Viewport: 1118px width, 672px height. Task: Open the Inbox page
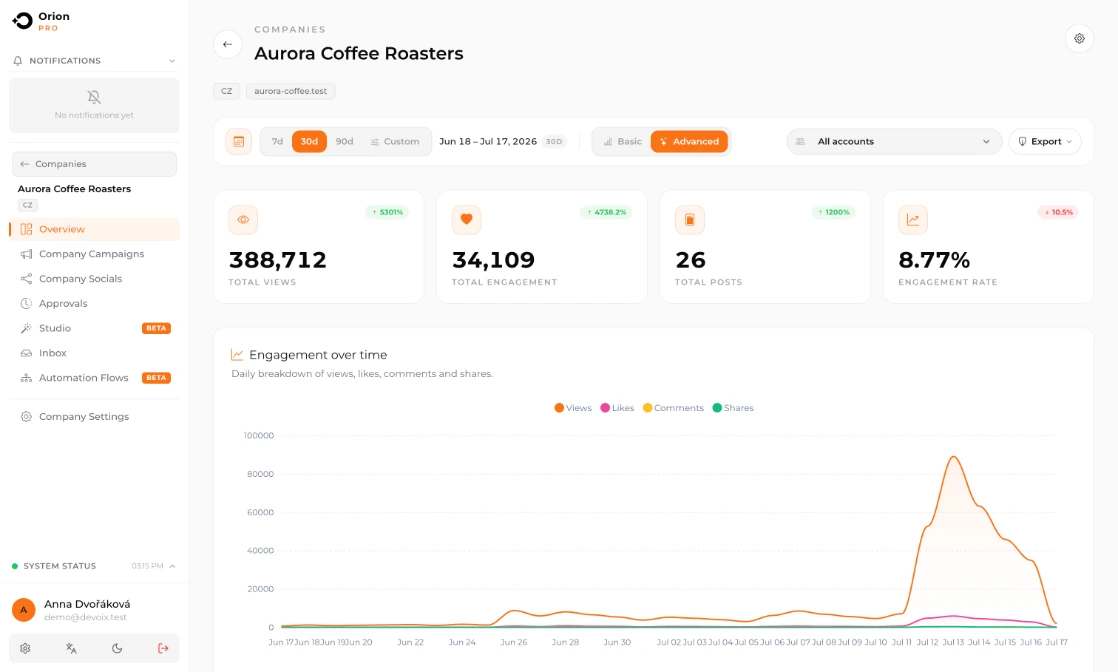pos(94,353)
